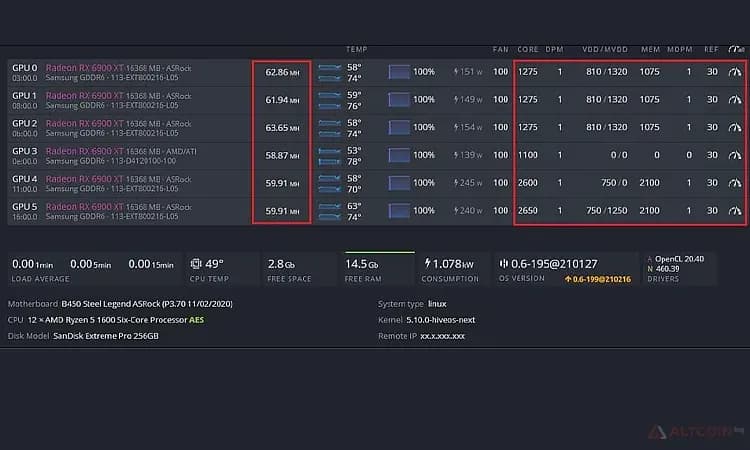Click the orange upgrade arrow icon

pos(568,279)
